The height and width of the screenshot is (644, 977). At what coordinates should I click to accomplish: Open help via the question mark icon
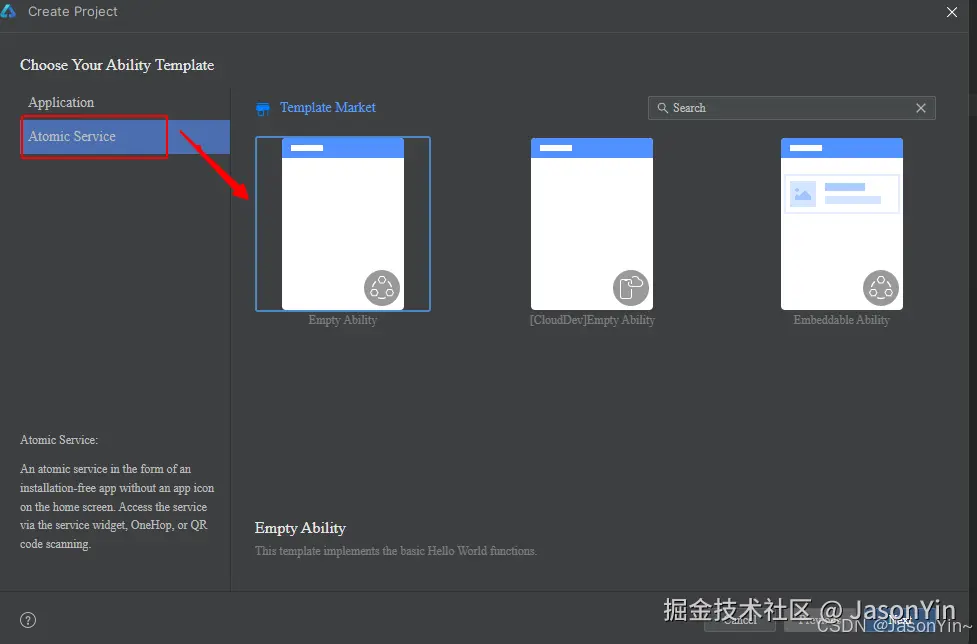click(x=28, y=619)
